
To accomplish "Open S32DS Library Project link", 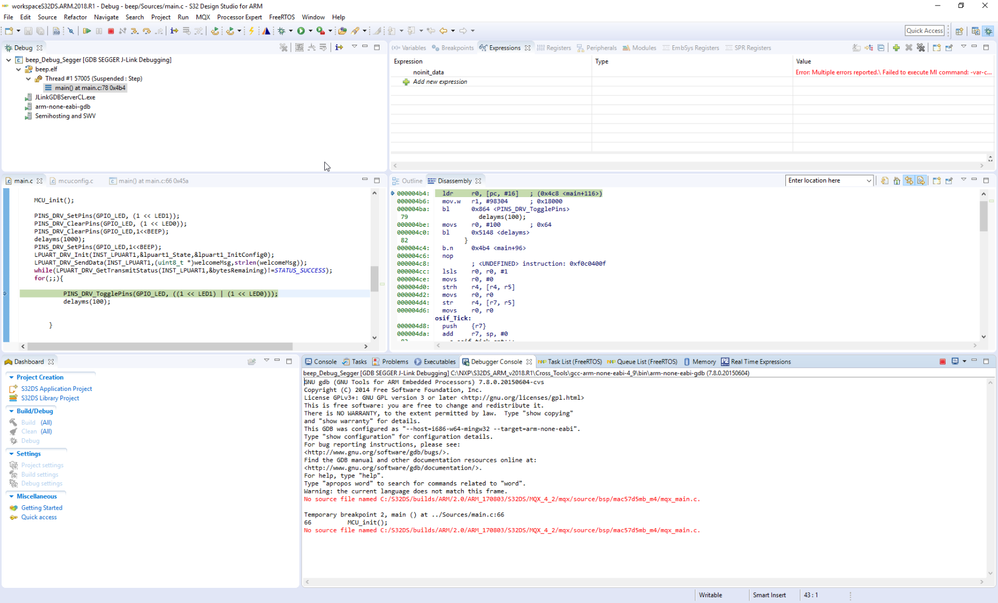I will pos(50,399).
